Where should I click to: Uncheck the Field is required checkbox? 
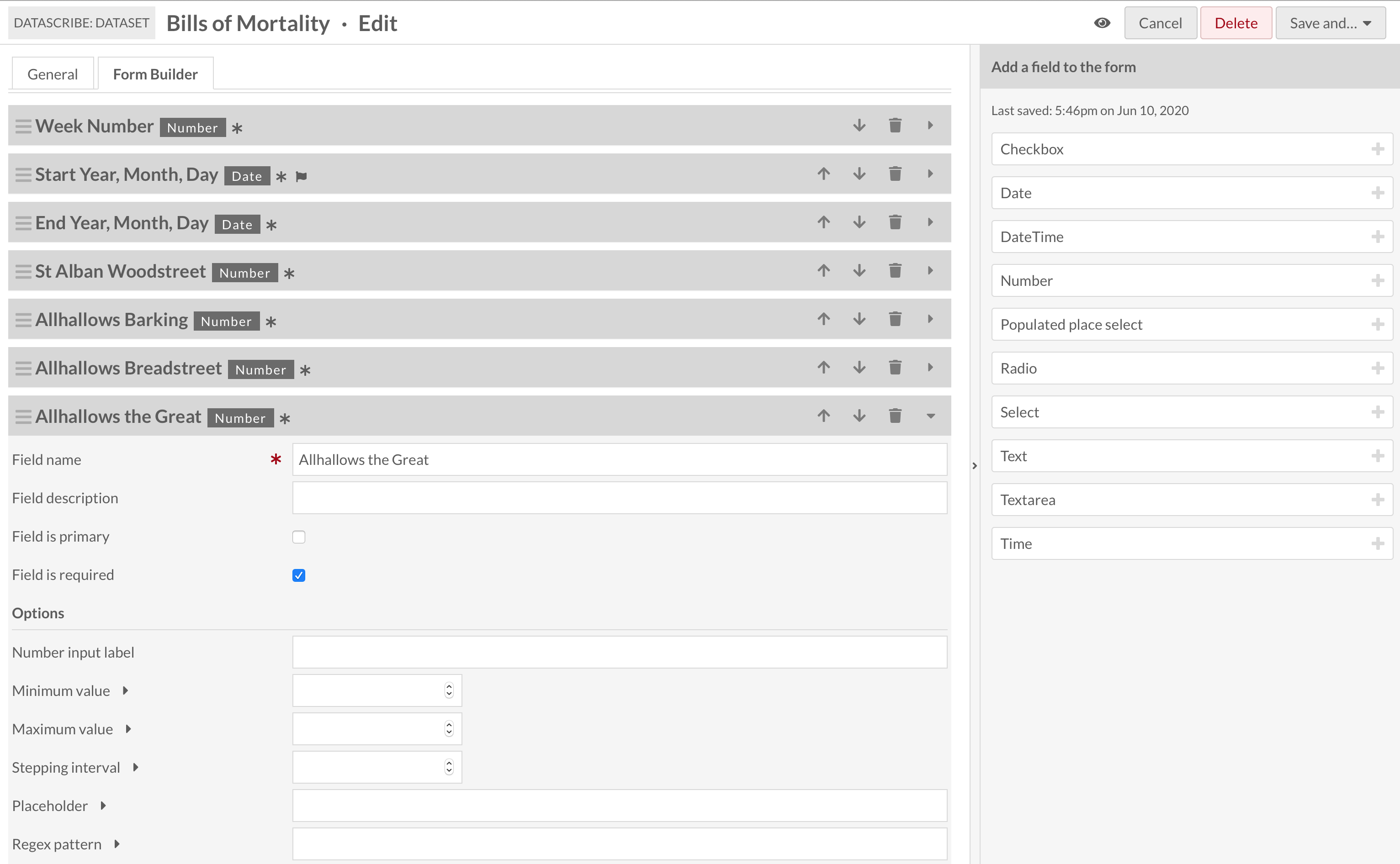(x=298, y=575)
